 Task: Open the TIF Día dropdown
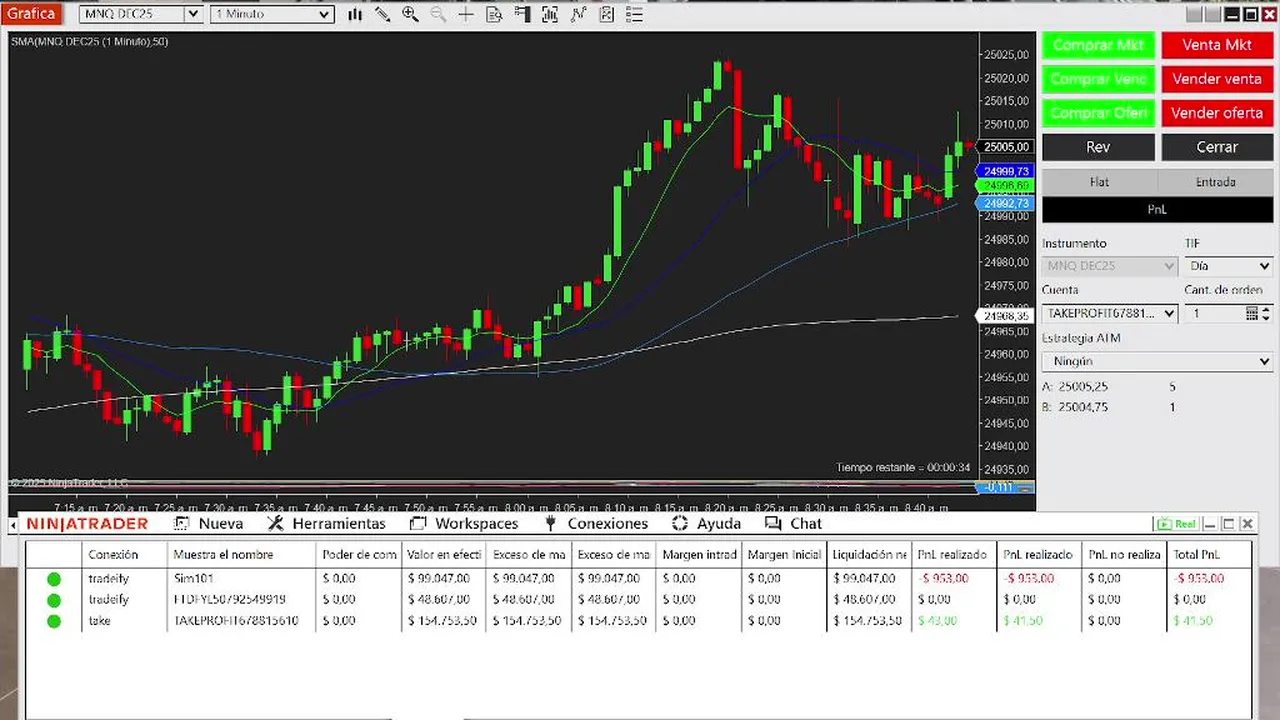pyautogui.click(x=1228, y=266)
